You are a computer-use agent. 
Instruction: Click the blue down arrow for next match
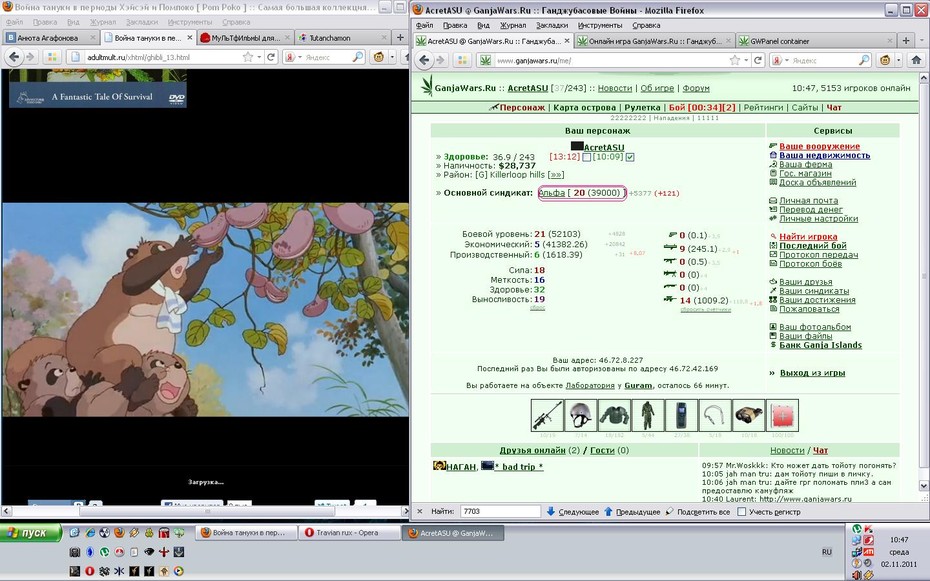pos(550,511)
